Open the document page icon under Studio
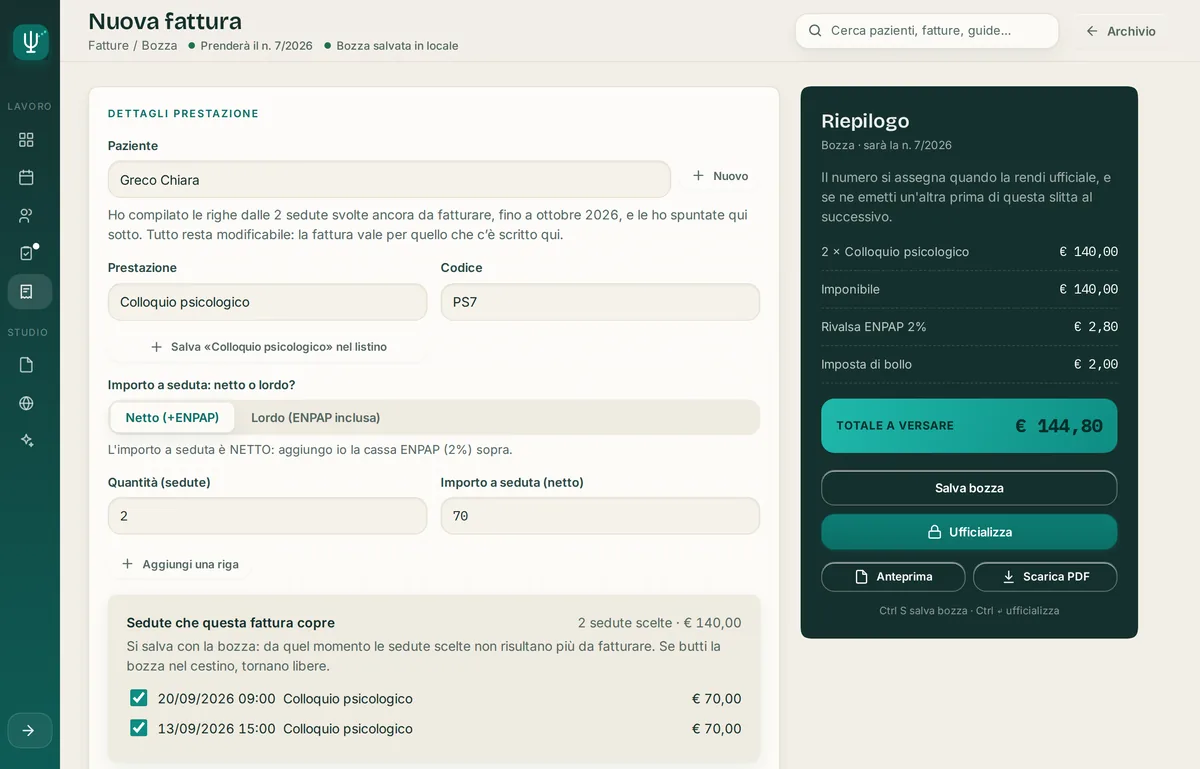The image size is (1200, 769). coord(26,365)
